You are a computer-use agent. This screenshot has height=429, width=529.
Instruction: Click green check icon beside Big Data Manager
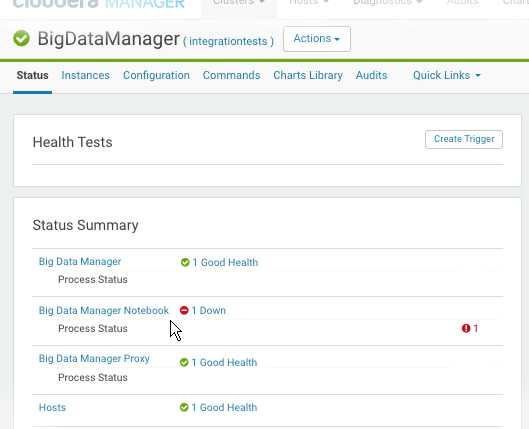click(185, 262)
